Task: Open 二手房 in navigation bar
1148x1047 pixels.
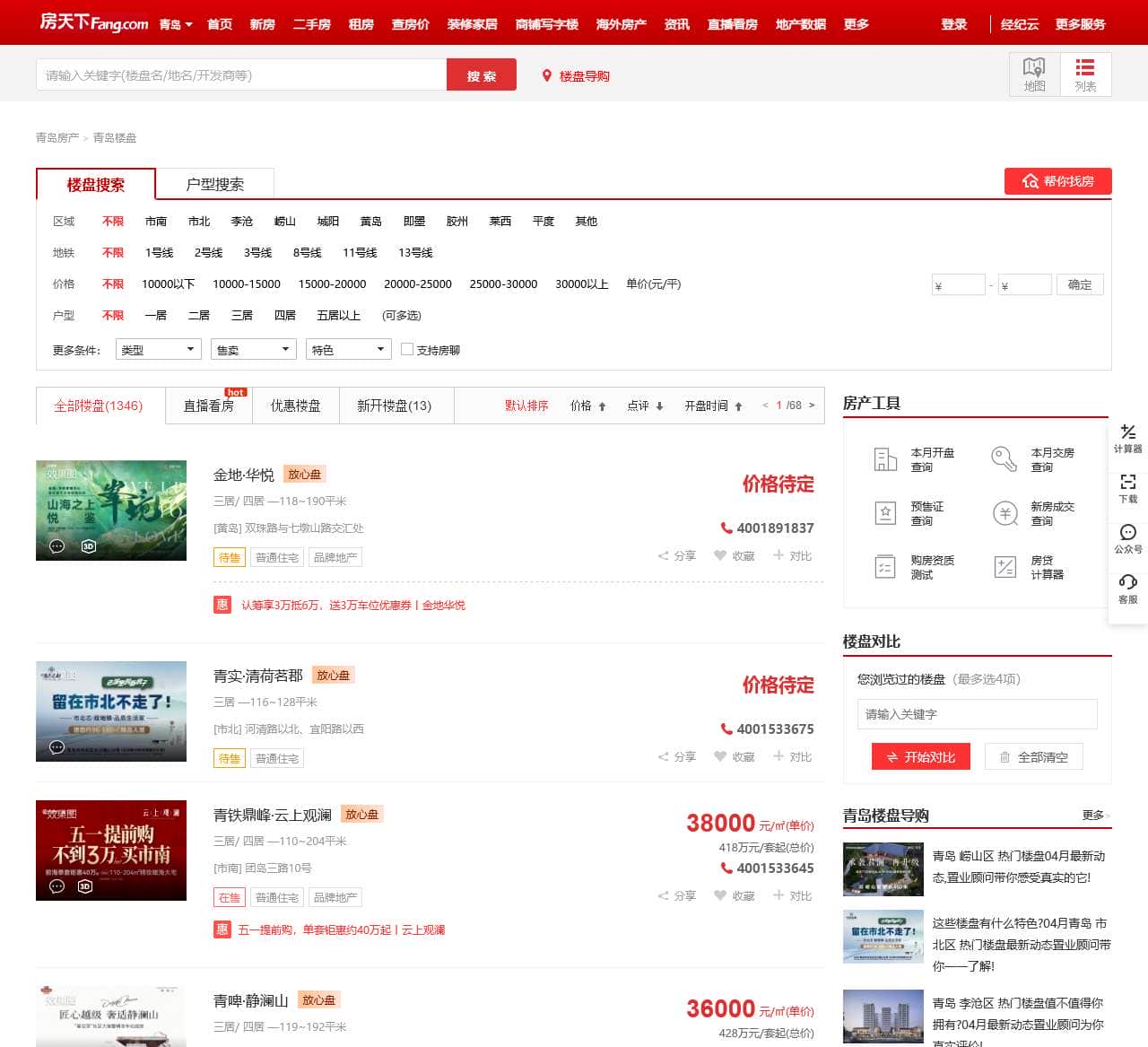Action: tap(311, 24)
